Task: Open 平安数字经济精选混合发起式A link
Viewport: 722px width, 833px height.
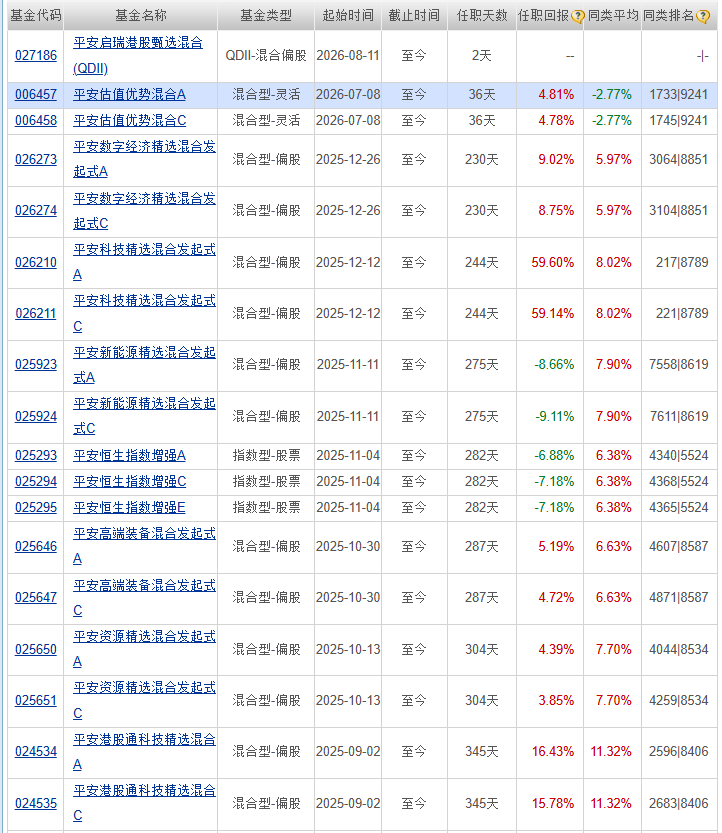Action: [x=145, y=159]
